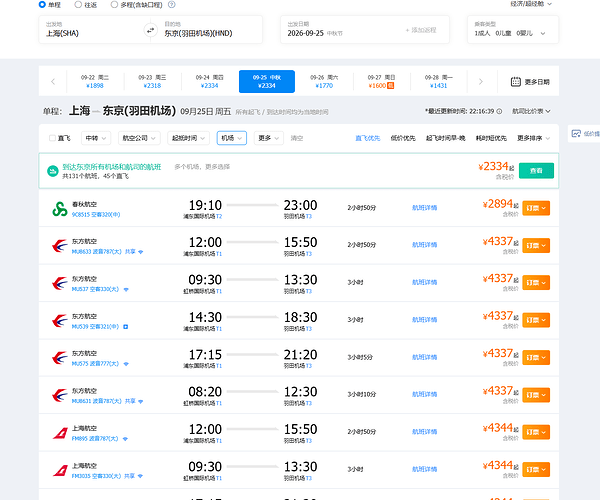Sort flights by lowest price first
This screenshot has height=500, width=600.
click(x=403, y=138)
